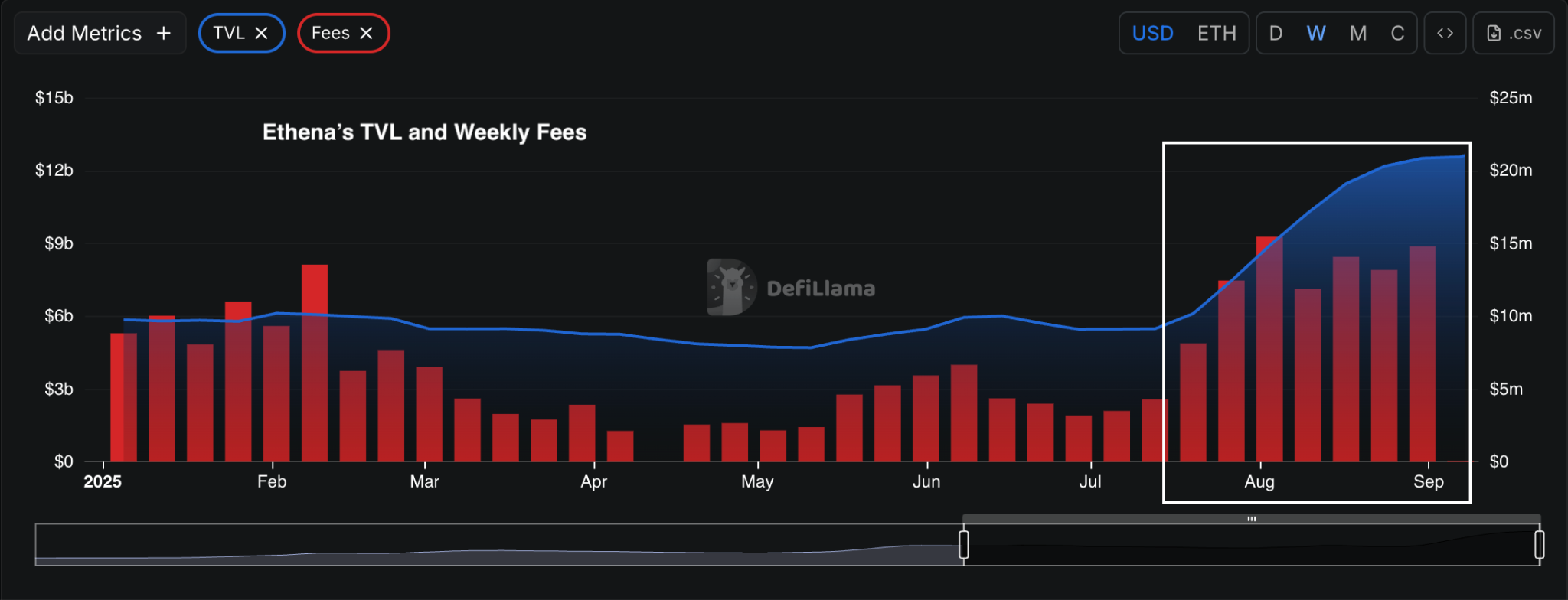The height and width of the screenshot is (600, 1568).
Task: Click the range selector's top grip bar
Action: point(1252,519)
